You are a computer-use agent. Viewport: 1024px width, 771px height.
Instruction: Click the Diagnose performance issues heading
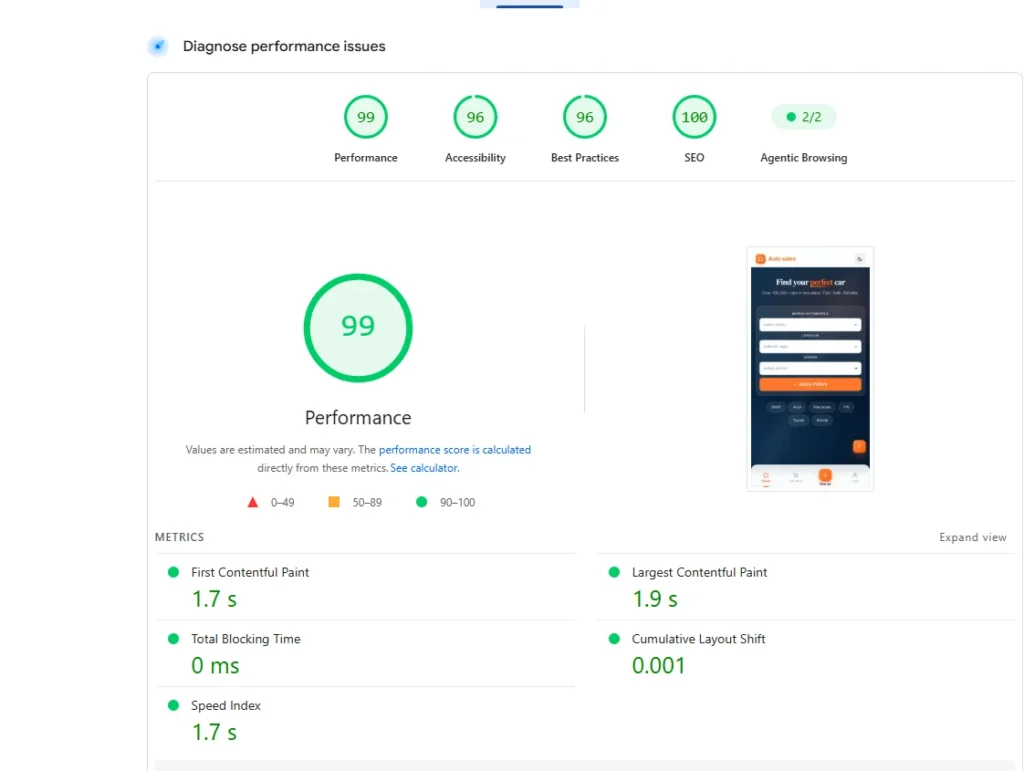click(284, 46)
